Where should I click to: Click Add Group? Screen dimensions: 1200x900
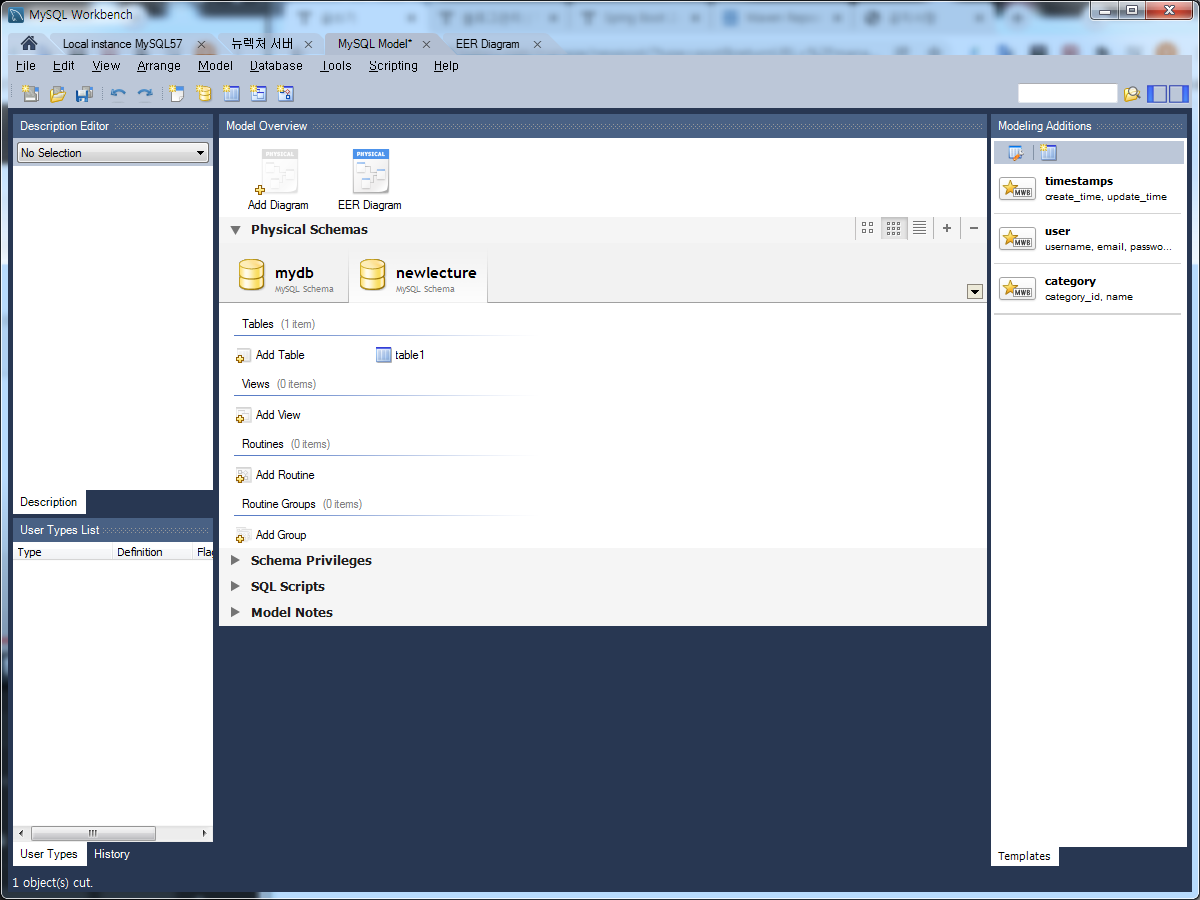coord(271,535)
